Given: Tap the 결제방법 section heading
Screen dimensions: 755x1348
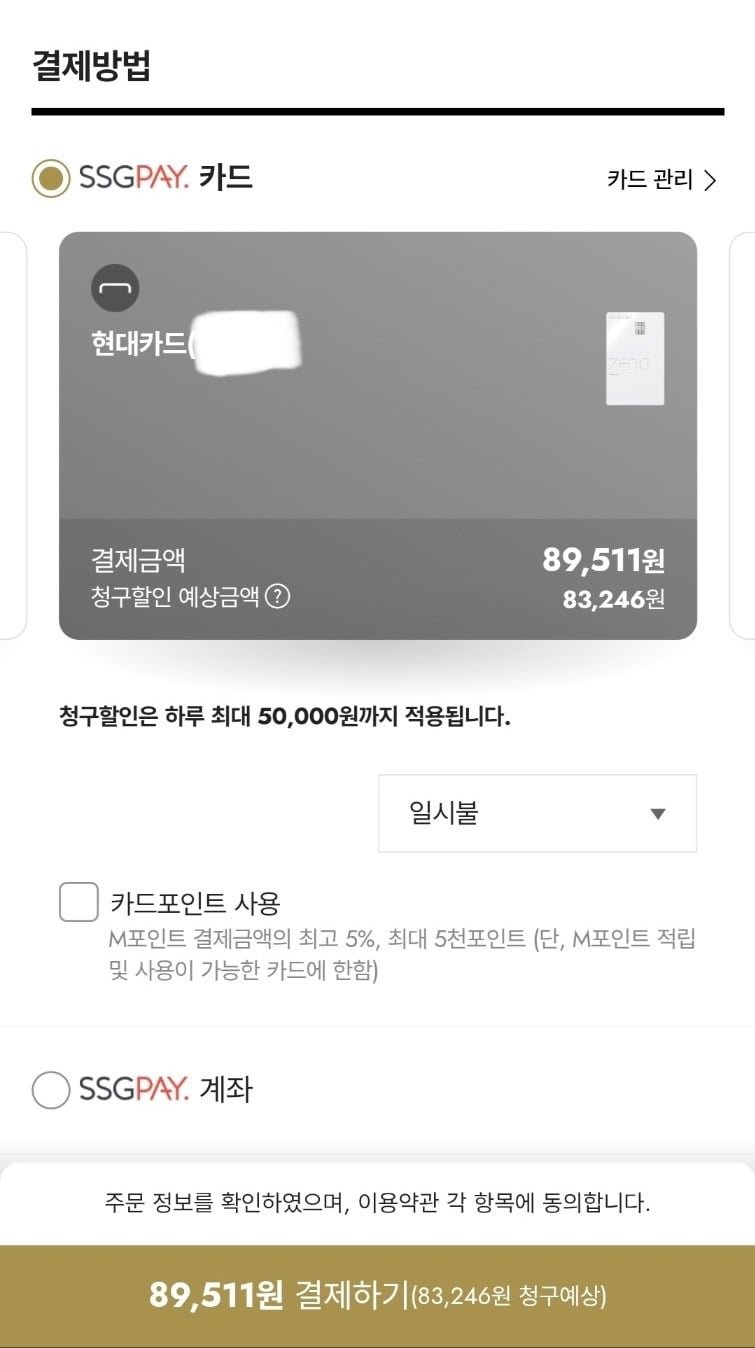Looking at the screenshot, I should click(x=91, y=66).
